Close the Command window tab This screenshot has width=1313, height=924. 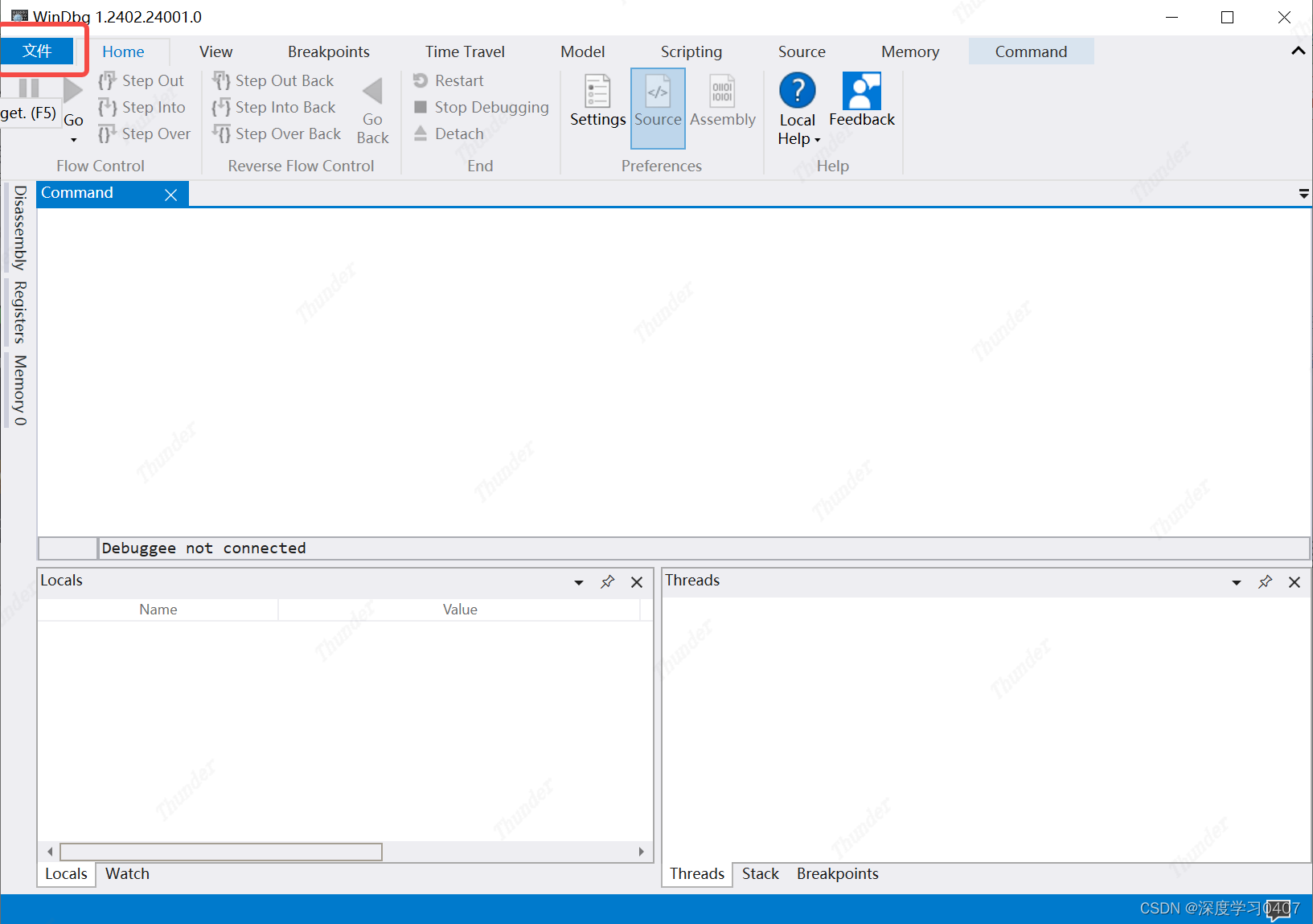click(170, 195)
